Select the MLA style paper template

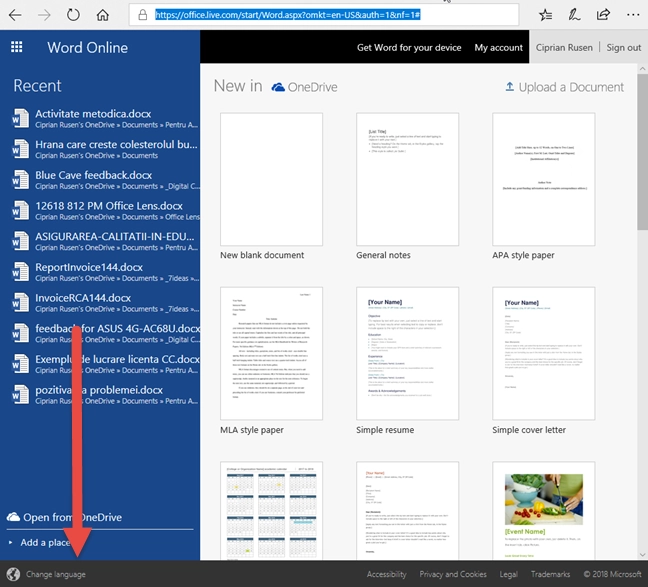(271, 353)
